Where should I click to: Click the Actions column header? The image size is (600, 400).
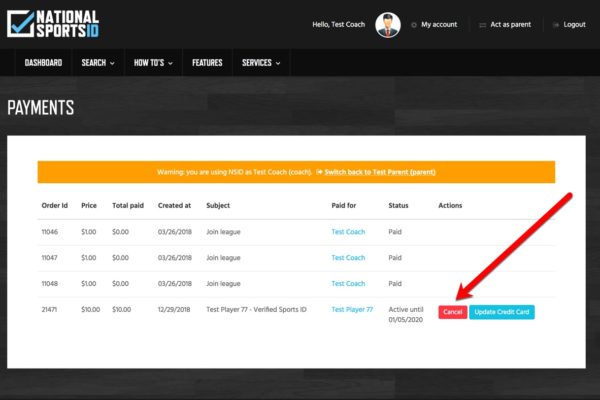[450, 206]
